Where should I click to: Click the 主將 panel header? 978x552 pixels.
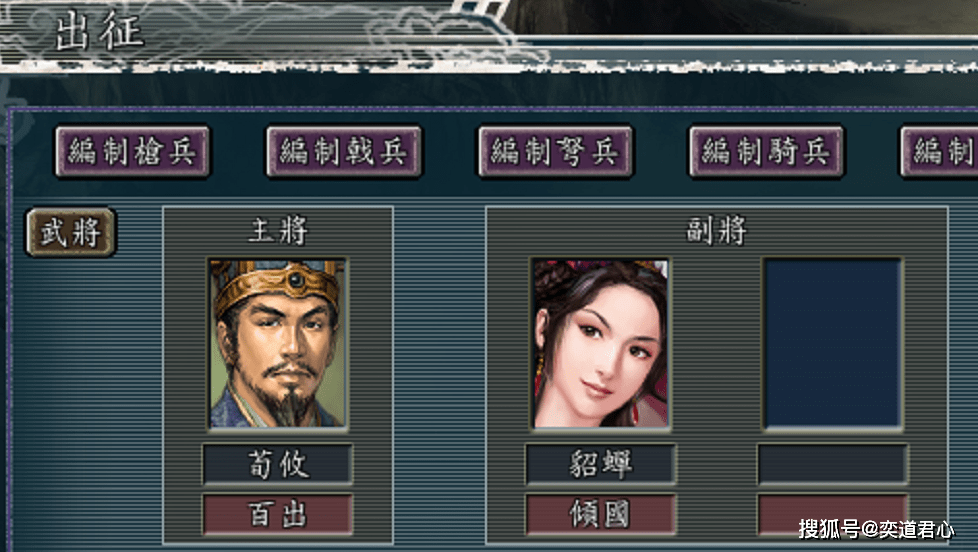[278, 231]
